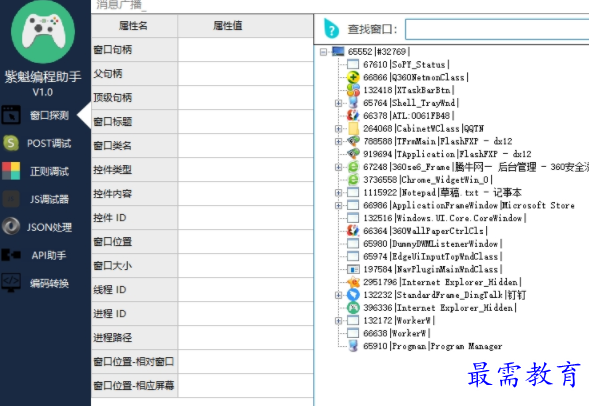Open the 正则调试 module
This screenshot has height=406, width=589.
pos(49,171)
